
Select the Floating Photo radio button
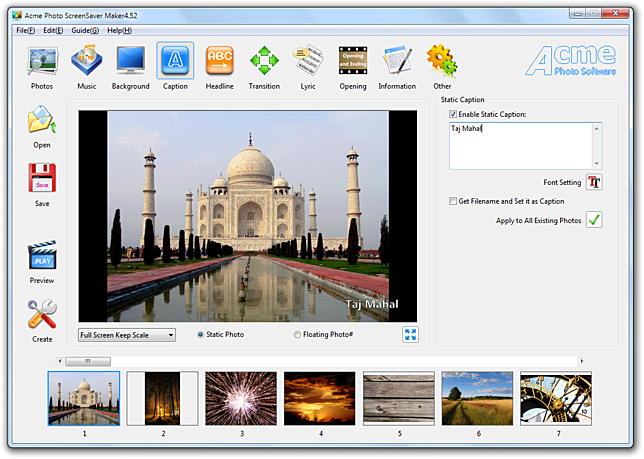pyautogui.click(x=297, y=335)
